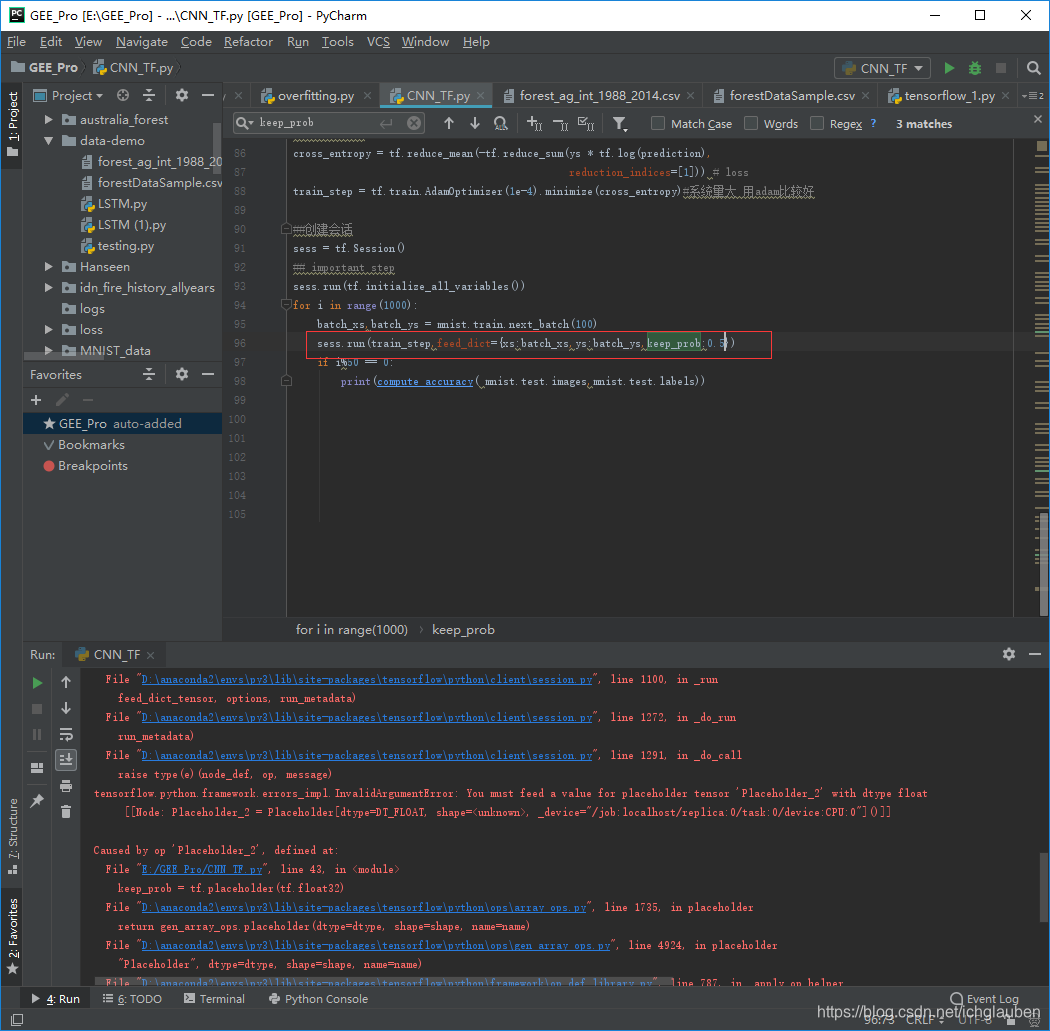Open the 6: TODO tool window

(132, 999)
